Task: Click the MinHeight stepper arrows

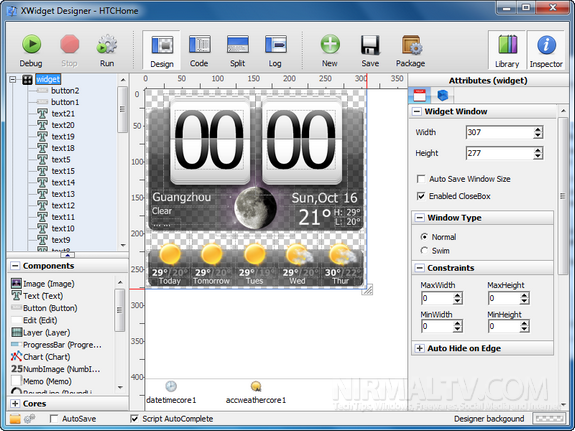Action: 524,326
